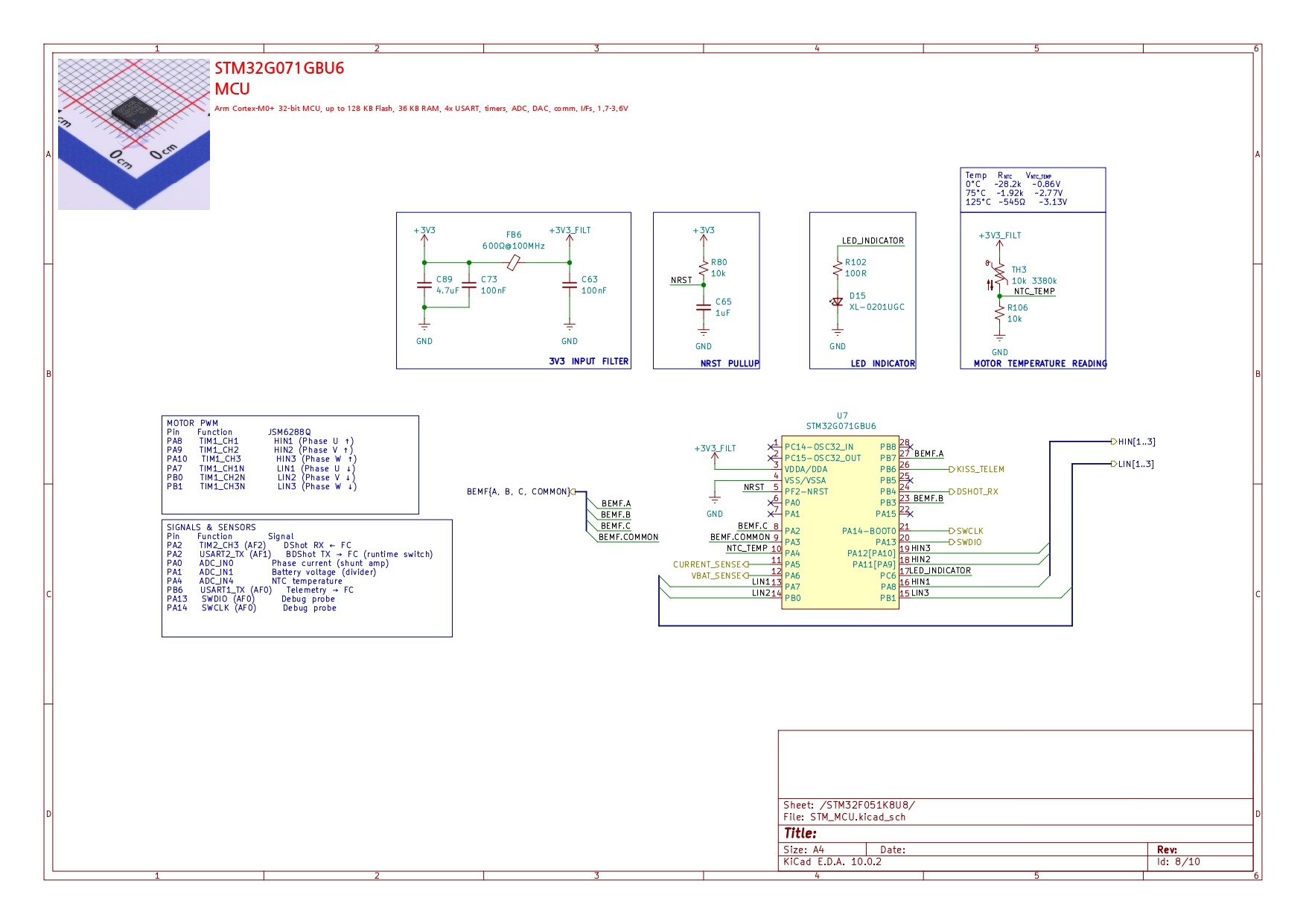Click the PF2-NRST pin name on U7
This screenshot has width=1306, height=924.
(806, 491)
